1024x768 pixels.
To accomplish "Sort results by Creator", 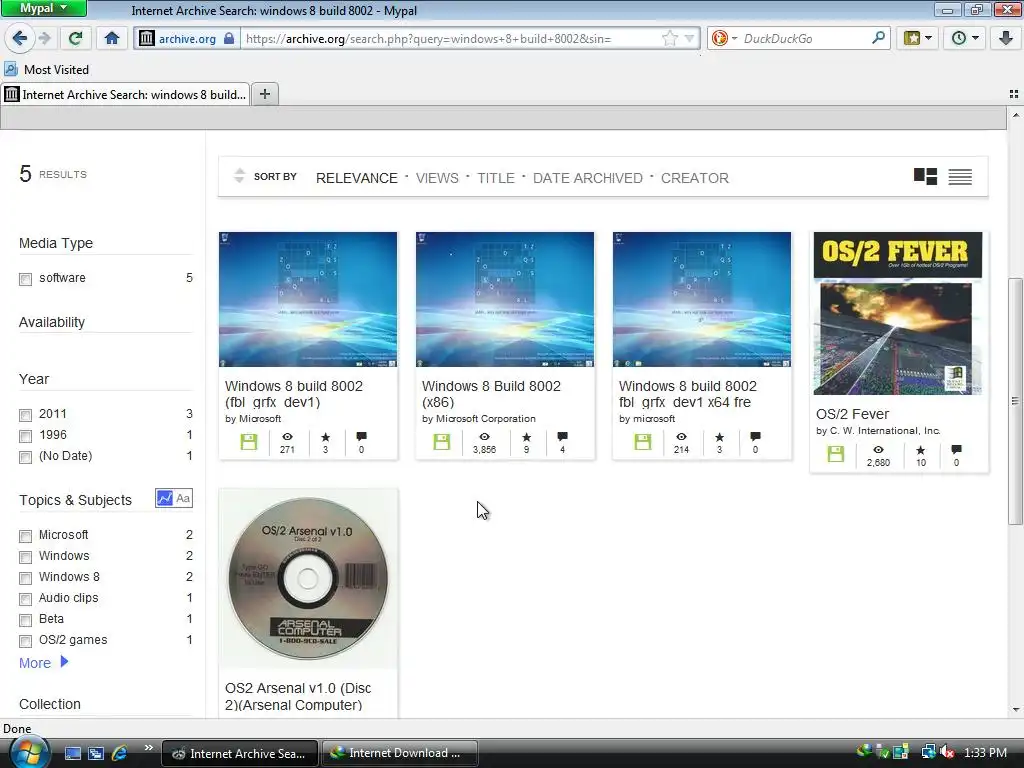I will pyautogui.click(x=694, y=178).
